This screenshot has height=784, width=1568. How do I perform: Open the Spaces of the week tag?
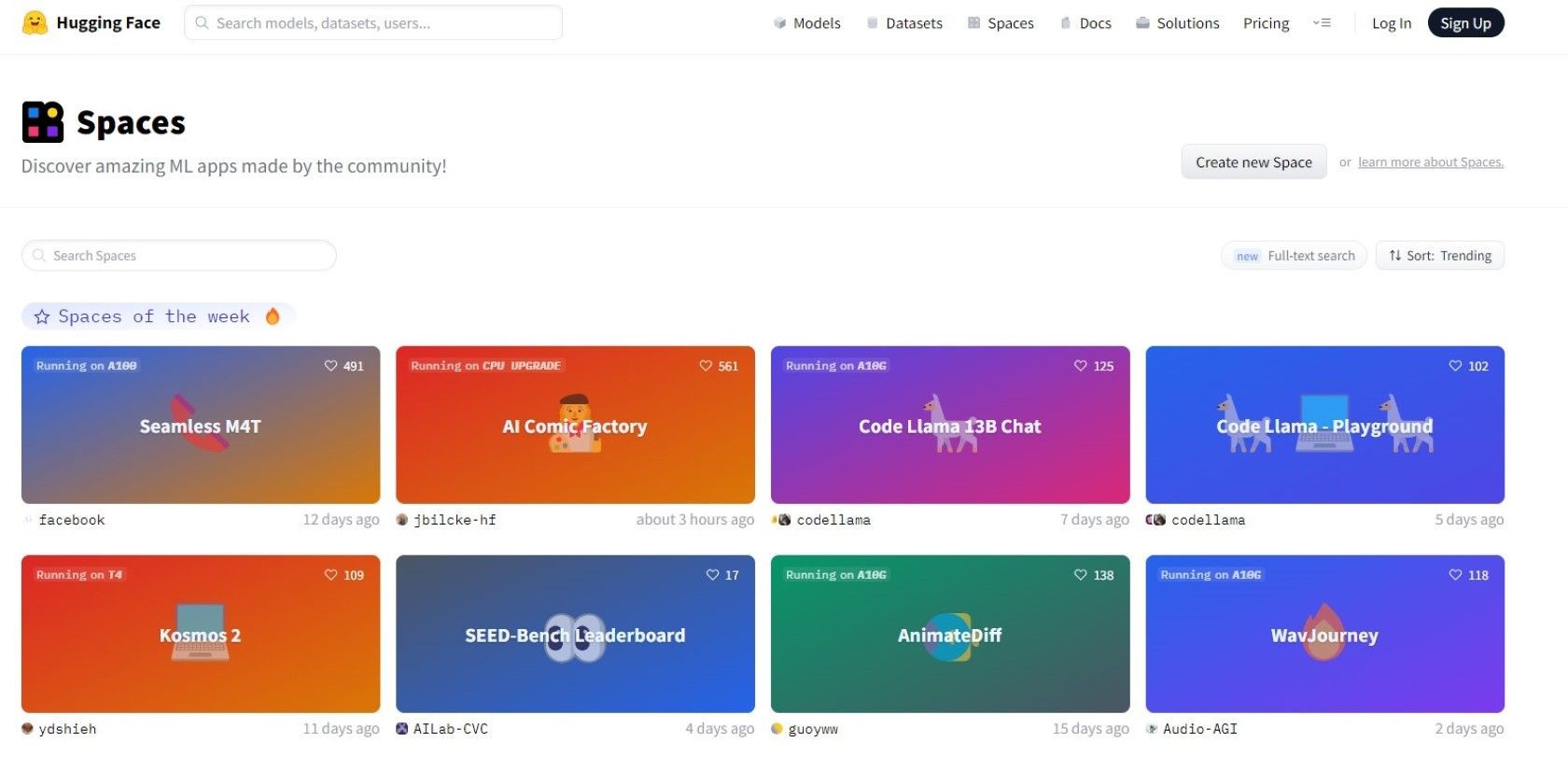click(159, 316)
